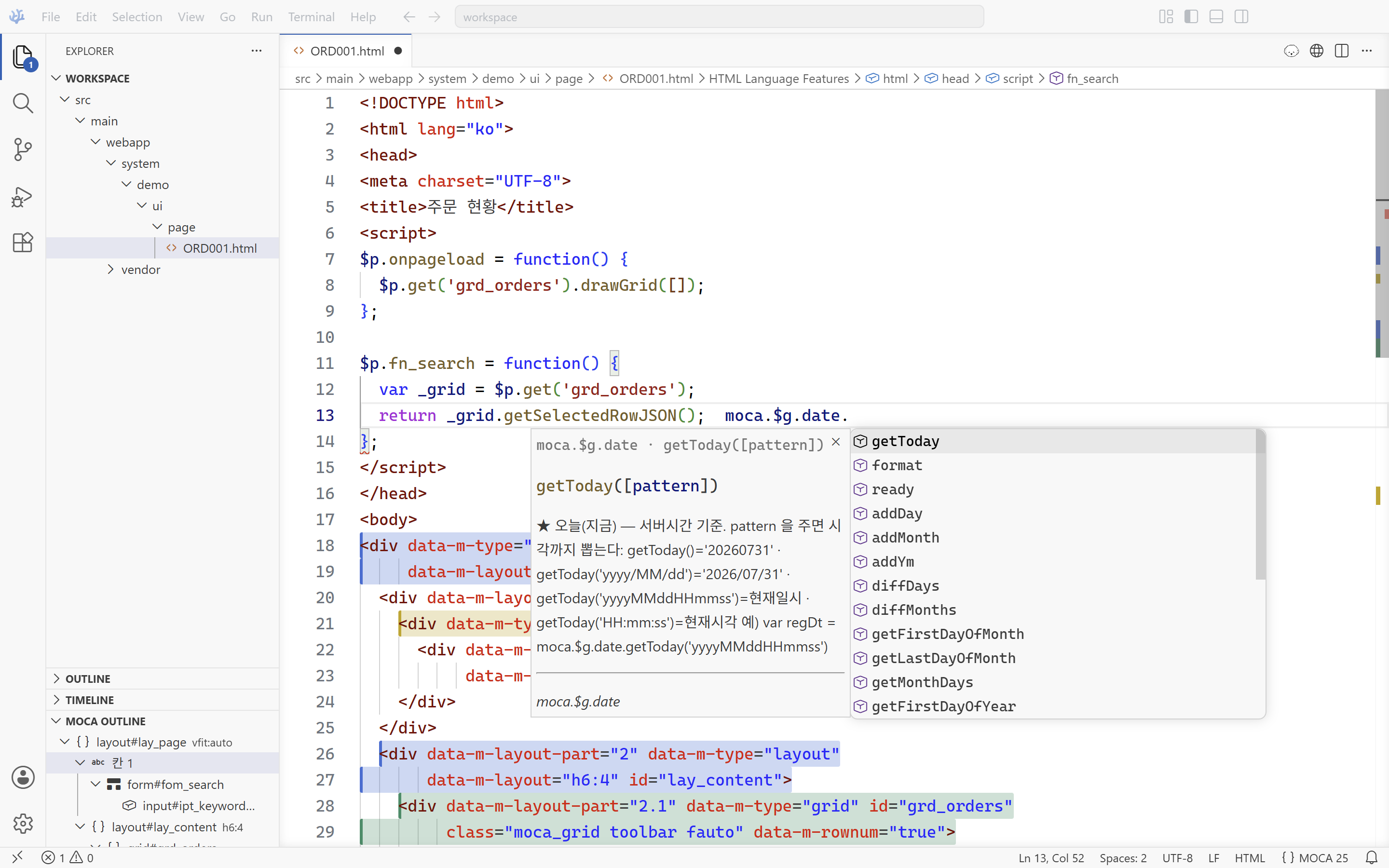Go back with the navigation arrow
The image size is (1389, 868).
(409, 17)
